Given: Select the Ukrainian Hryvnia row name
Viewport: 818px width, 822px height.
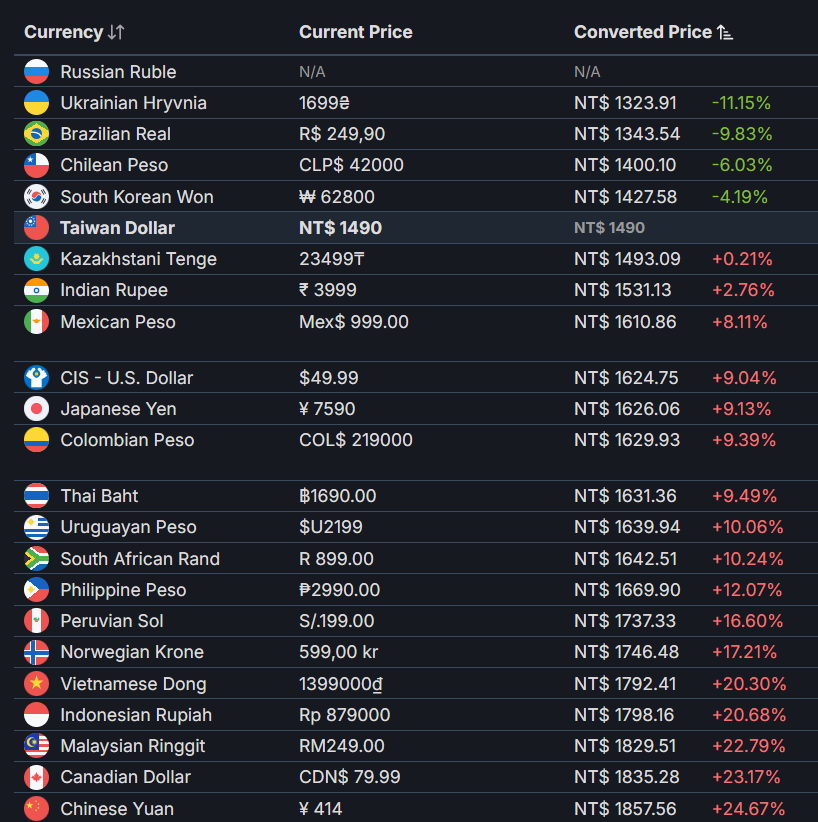Looking at the screenshot, I should coord(133,103).
